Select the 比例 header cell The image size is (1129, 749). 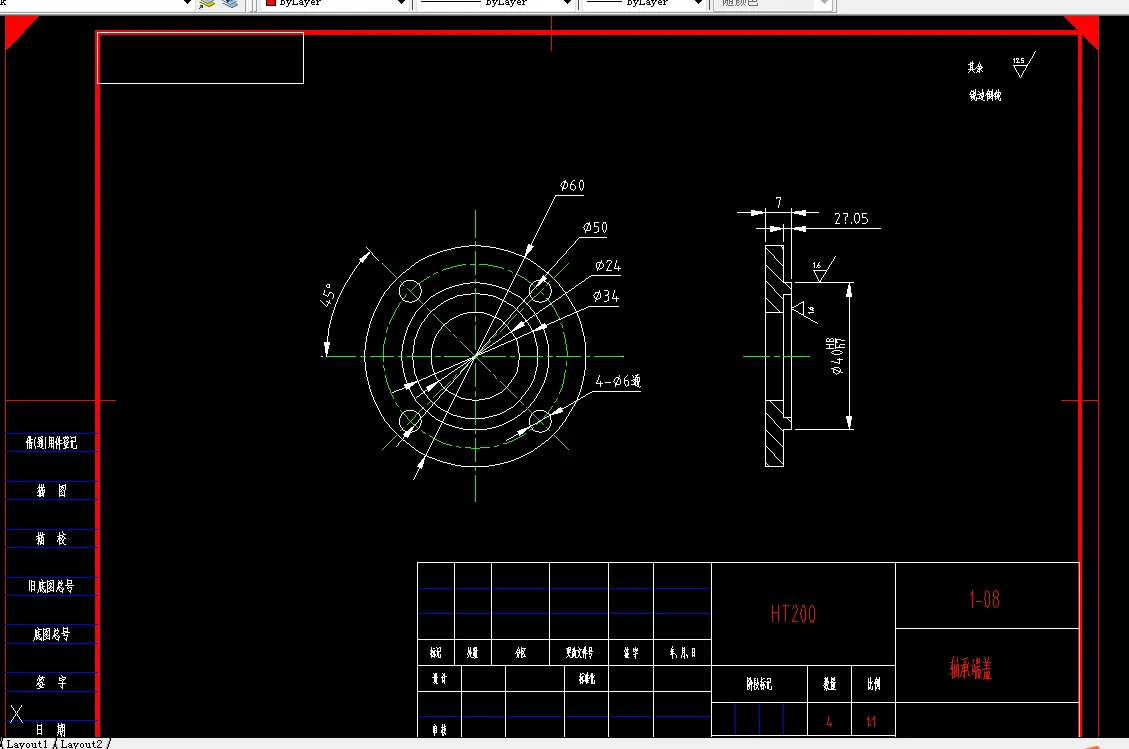coord(873,683)
